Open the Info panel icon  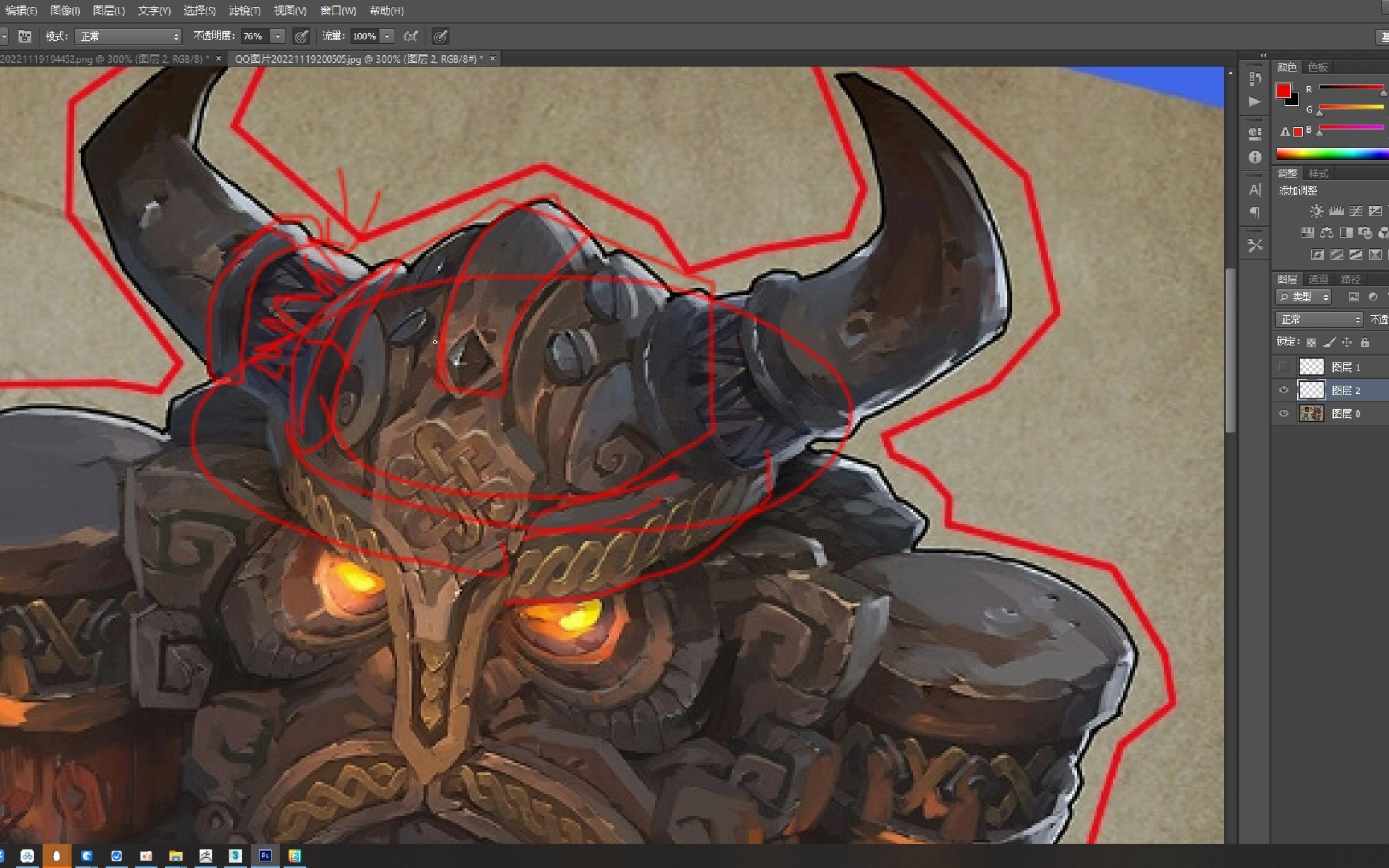(1255, 157)
